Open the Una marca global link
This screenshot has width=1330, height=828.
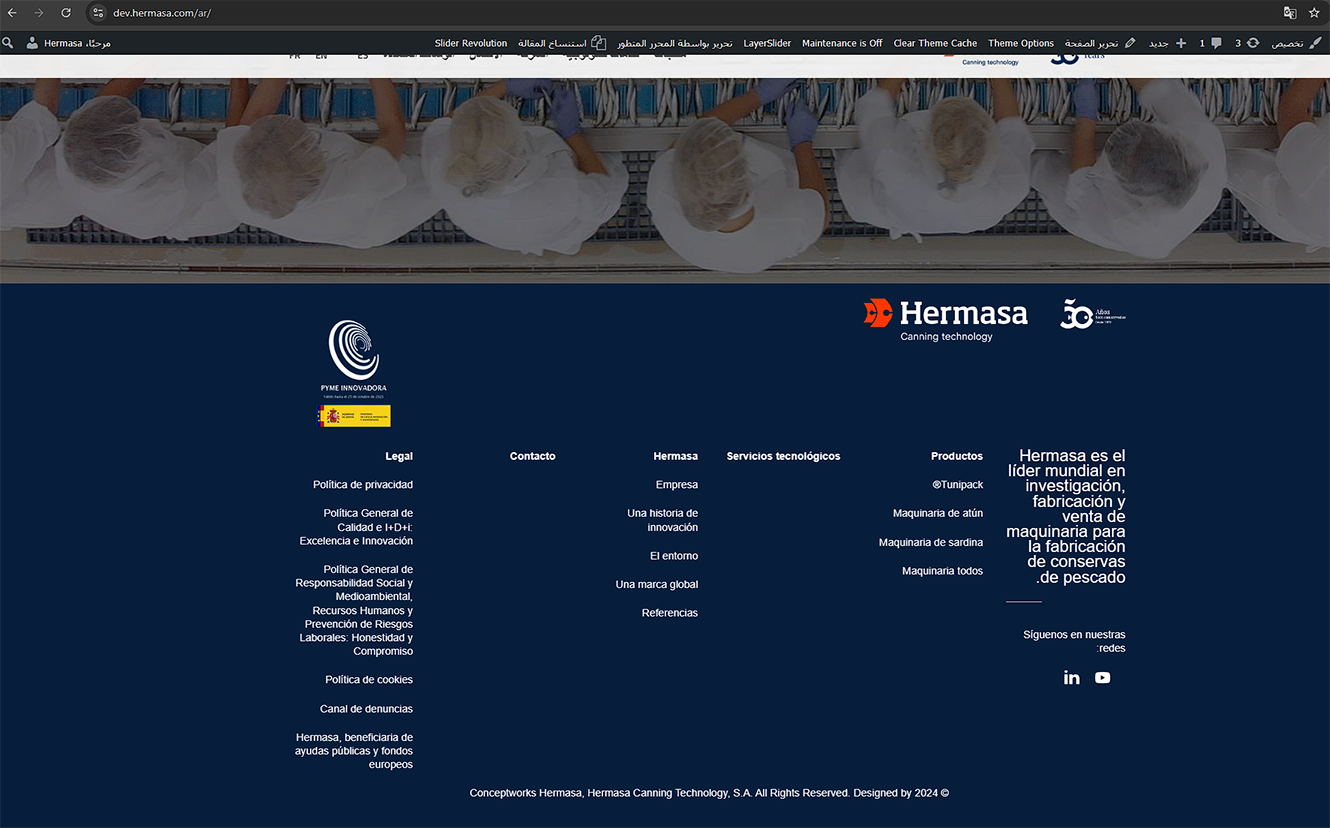pos(657,585)
